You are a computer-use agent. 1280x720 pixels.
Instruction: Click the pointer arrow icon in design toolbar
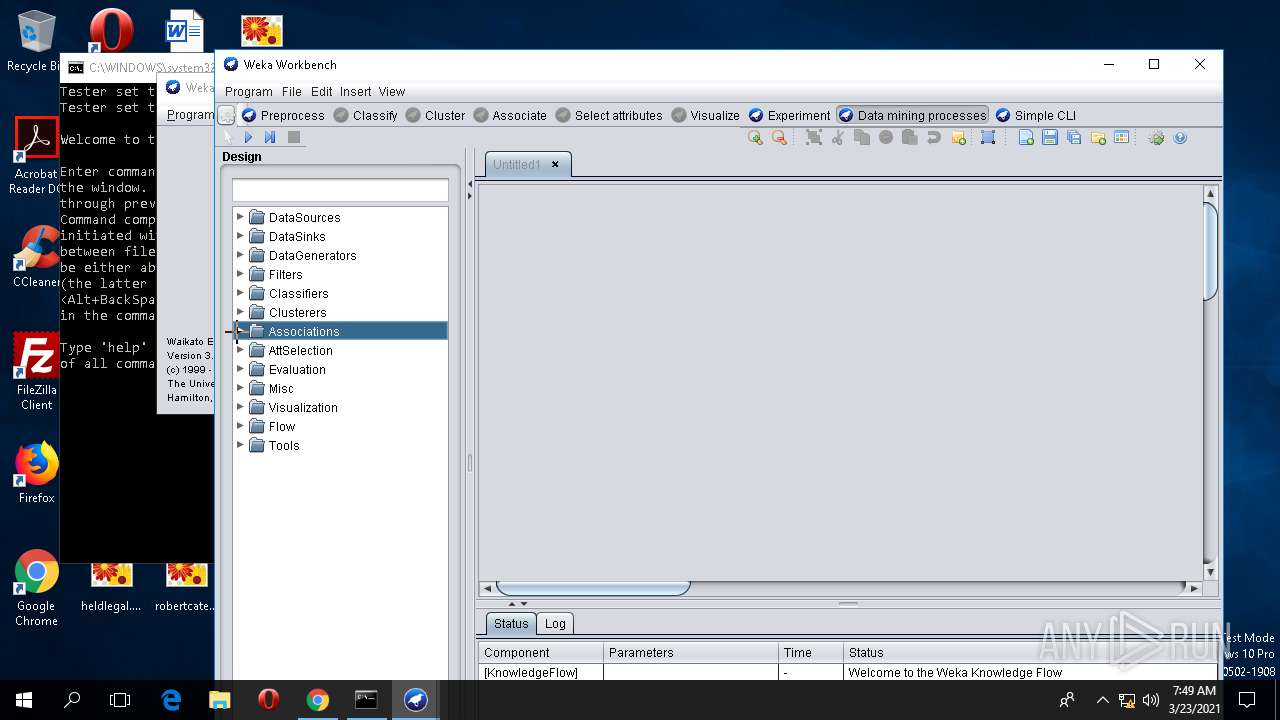tap(228, 137)
